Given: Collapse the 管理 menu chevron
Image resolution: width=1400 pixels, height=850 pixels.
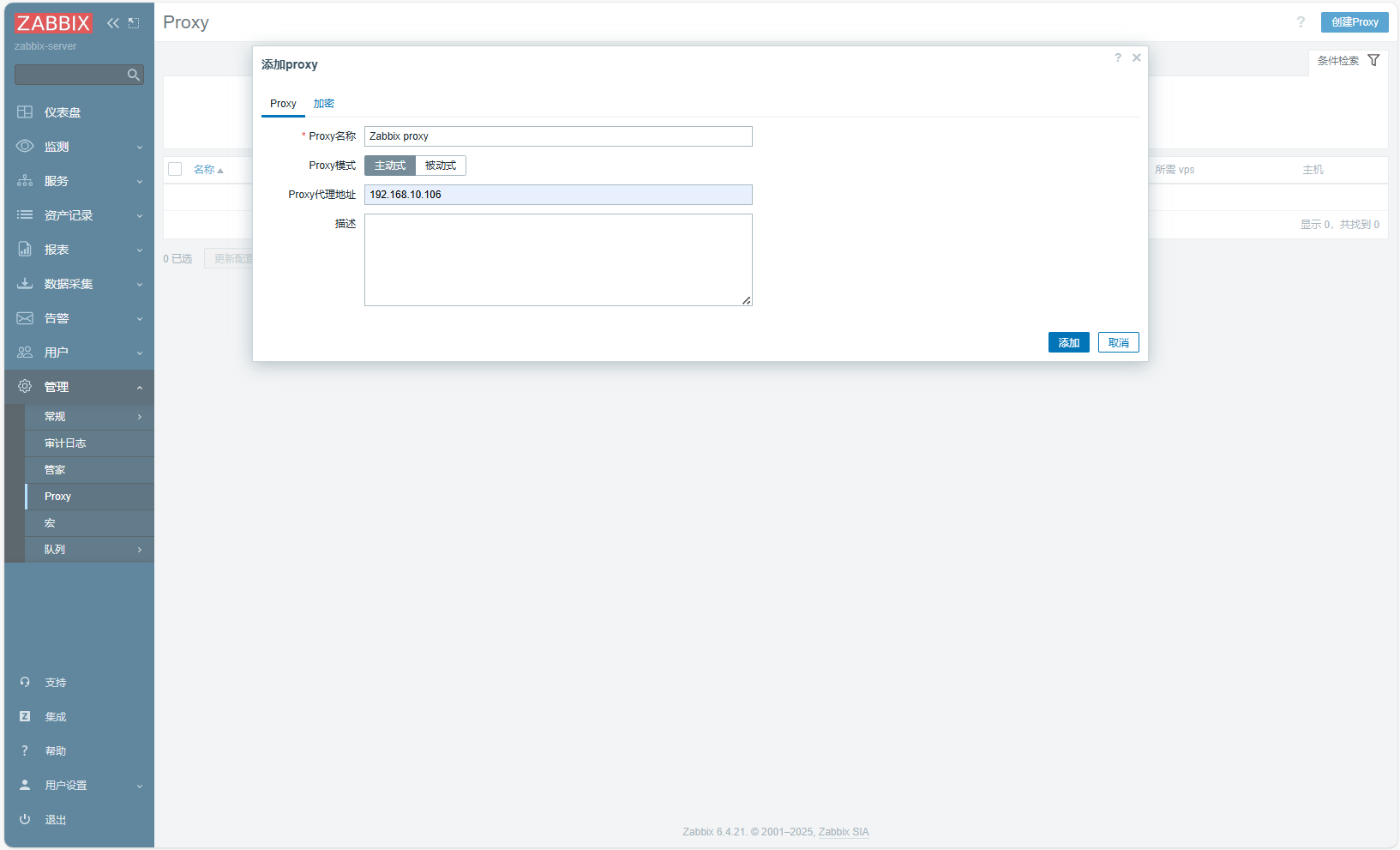Looking at the screenshot, I should click(x=140, y=388).
